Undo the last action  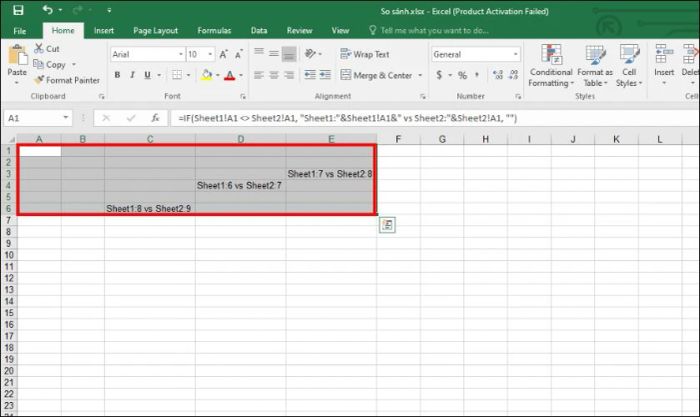[47, 9]
